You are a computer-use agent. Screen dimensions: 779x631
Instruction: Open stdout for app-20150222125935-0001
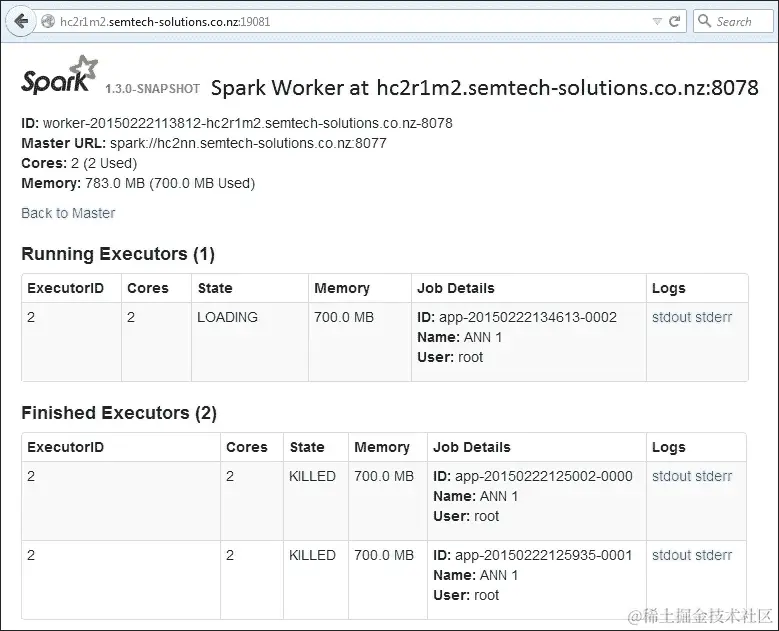click(x=671, y=555)
